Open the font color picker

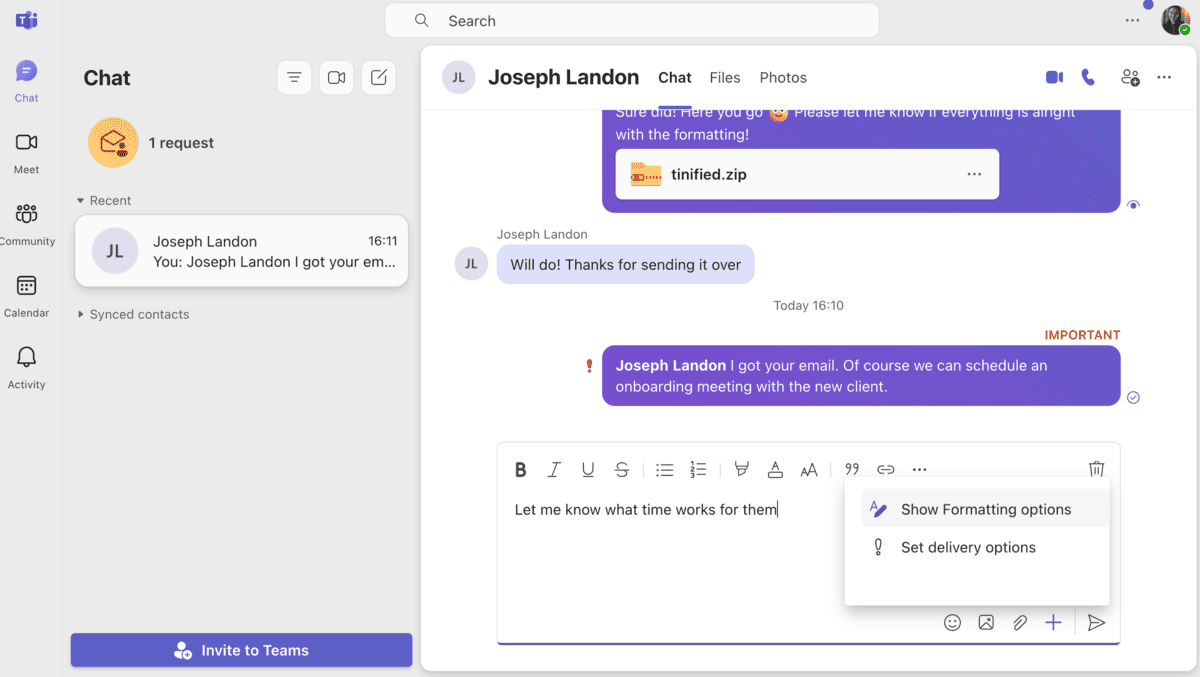click(x=775, y=469)
